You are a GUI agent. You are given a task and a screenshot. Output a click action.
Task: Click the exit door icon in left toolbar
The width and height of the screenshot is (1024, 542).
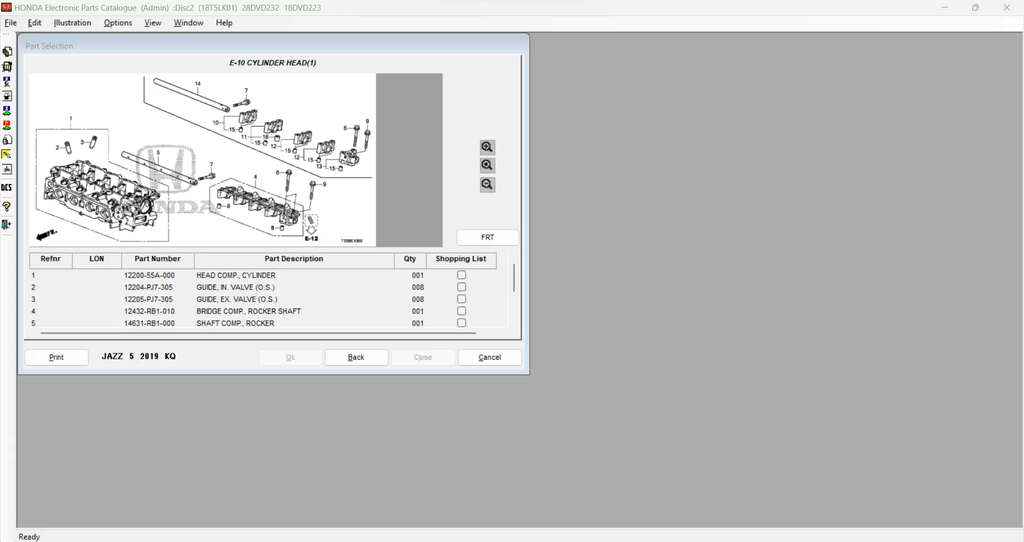coord(7,225)
